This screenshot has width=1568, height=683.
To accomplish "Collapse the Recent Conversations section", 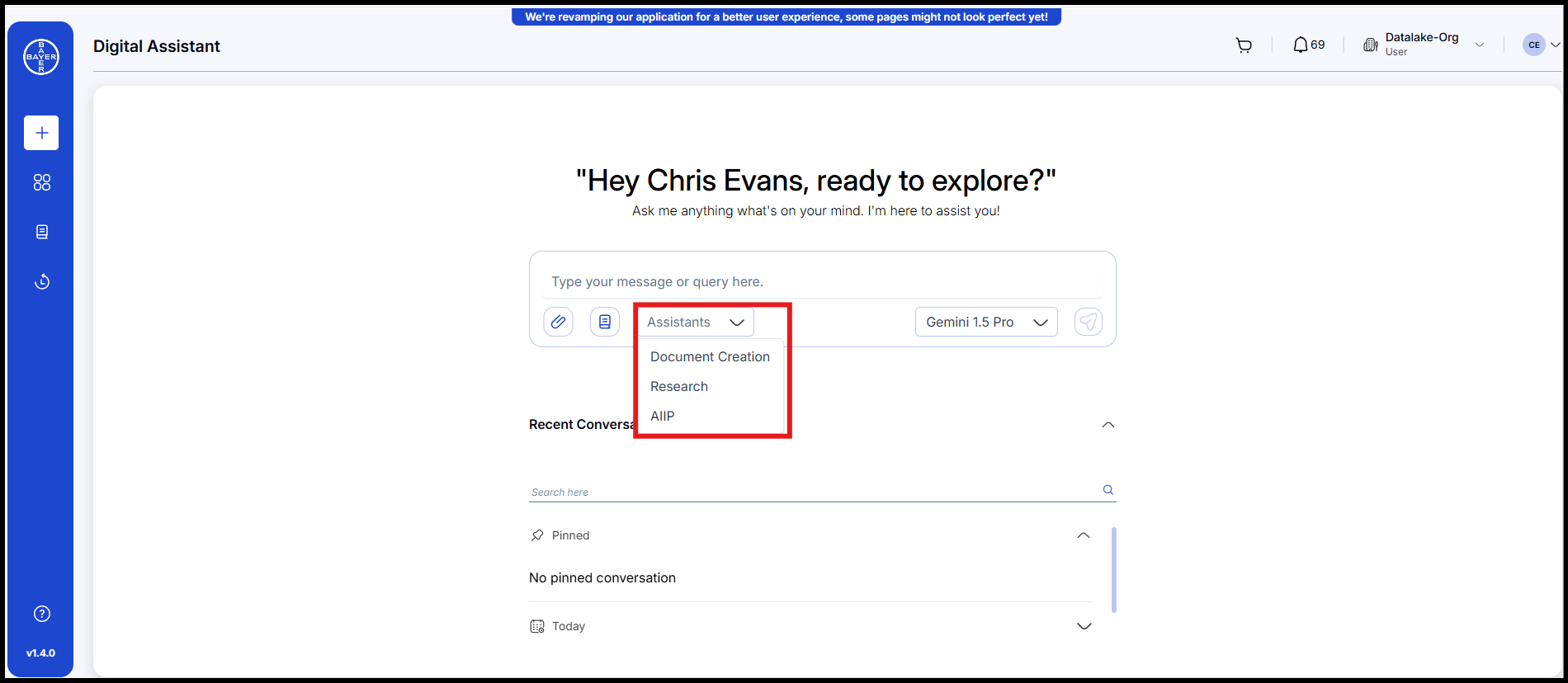I will 1108,425.
